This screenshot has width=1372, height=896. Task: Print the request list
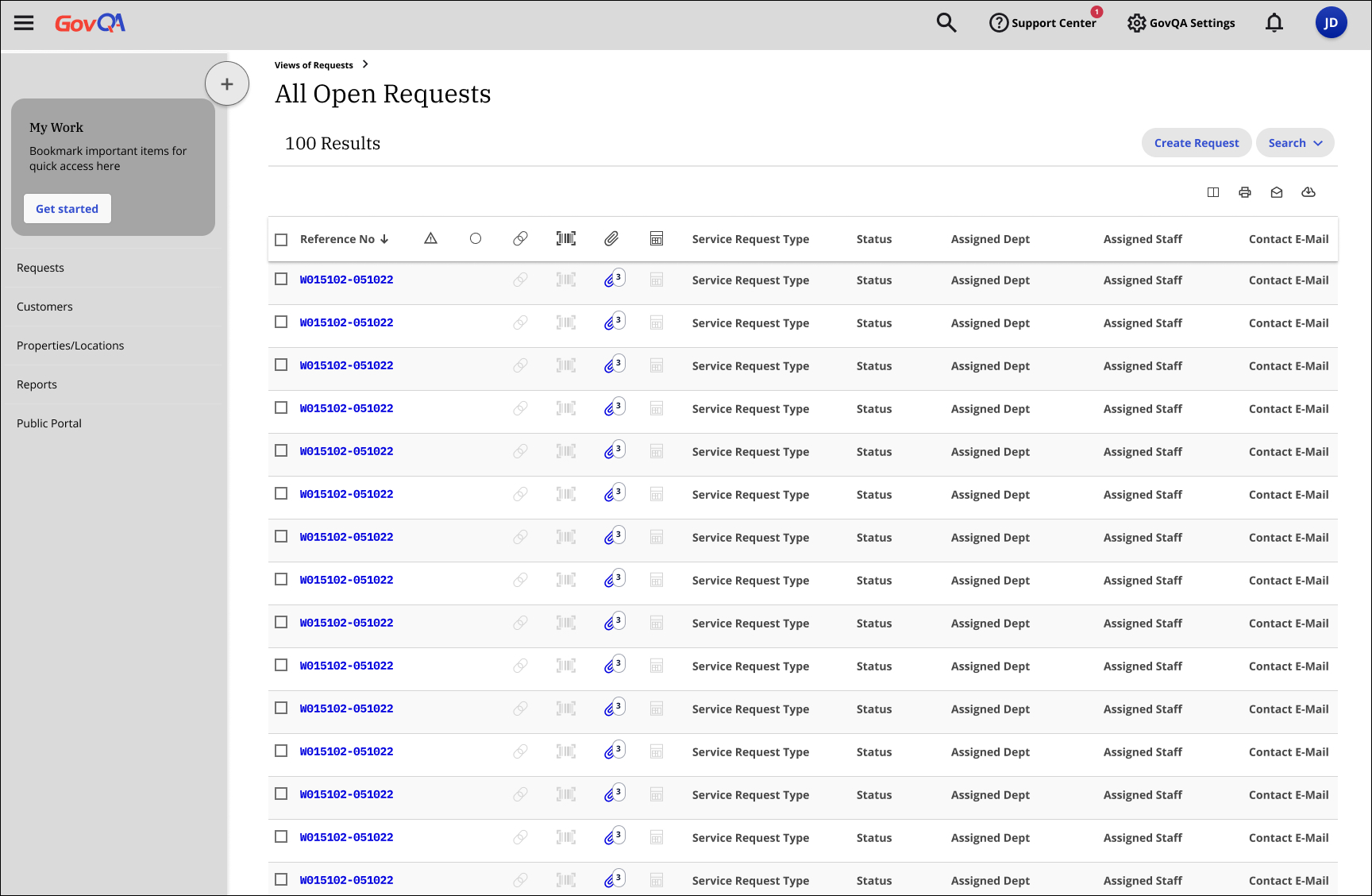[x=1245, y=192]
